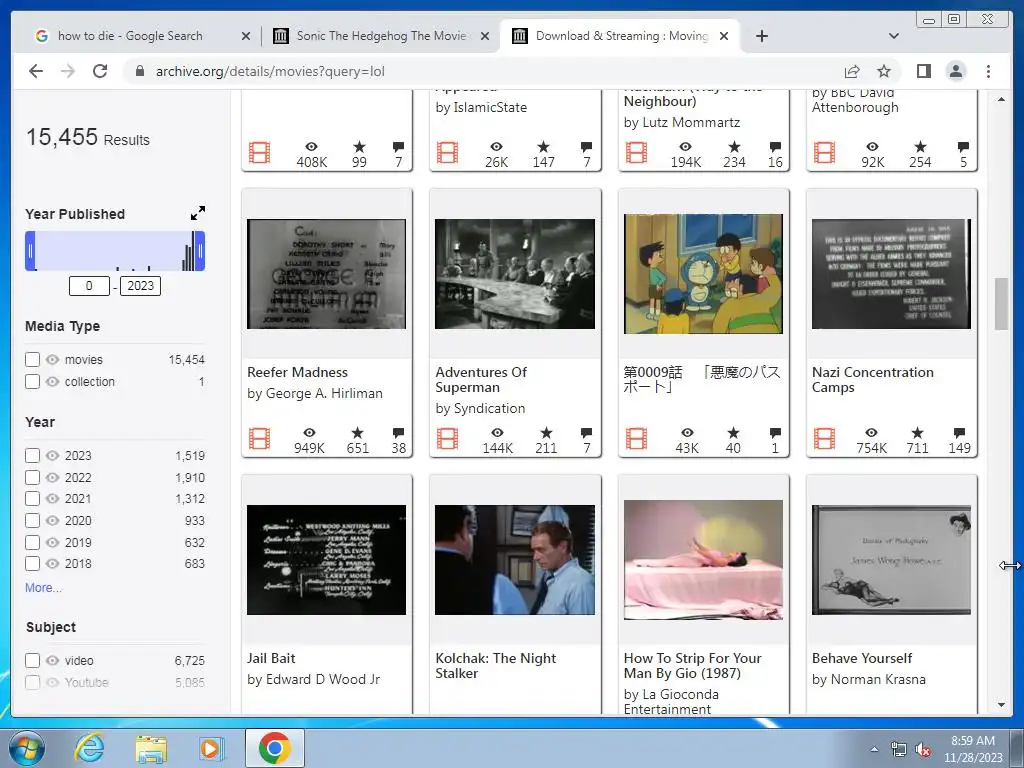Open a new browser tab
1024x768 pixels.
761,36
